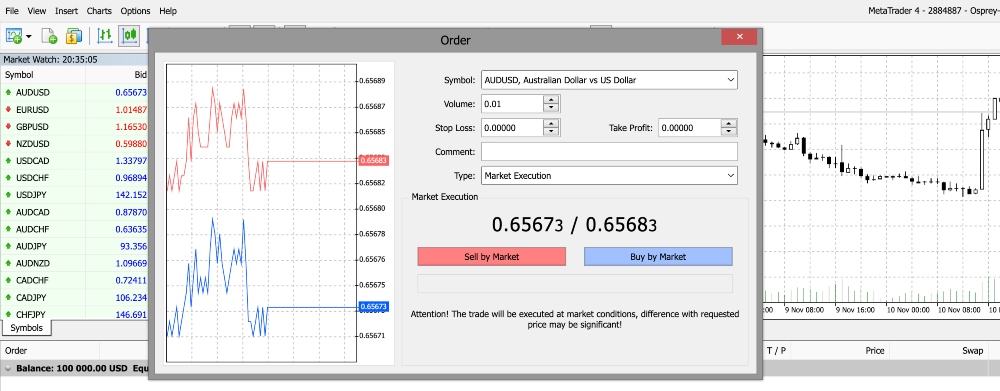Click the Price column header in Terminal

pos(841,350)
